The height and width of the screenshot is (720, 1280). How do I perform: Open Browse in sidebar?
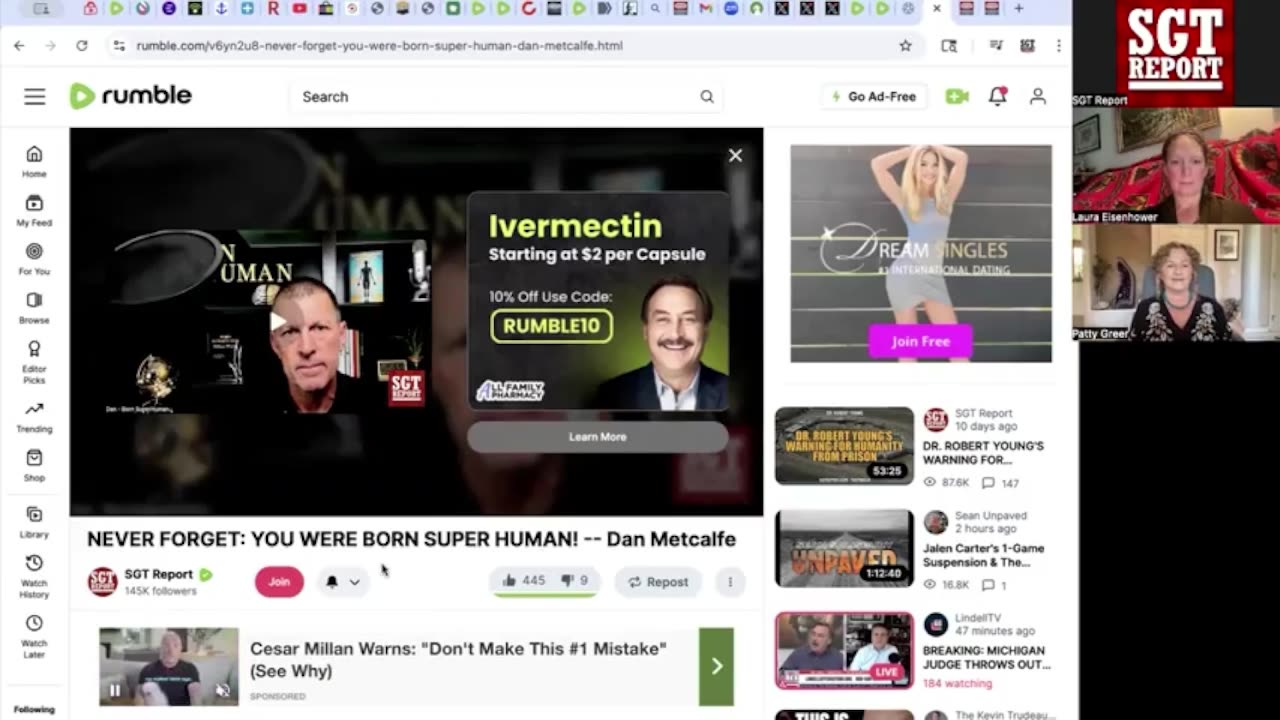34,308
